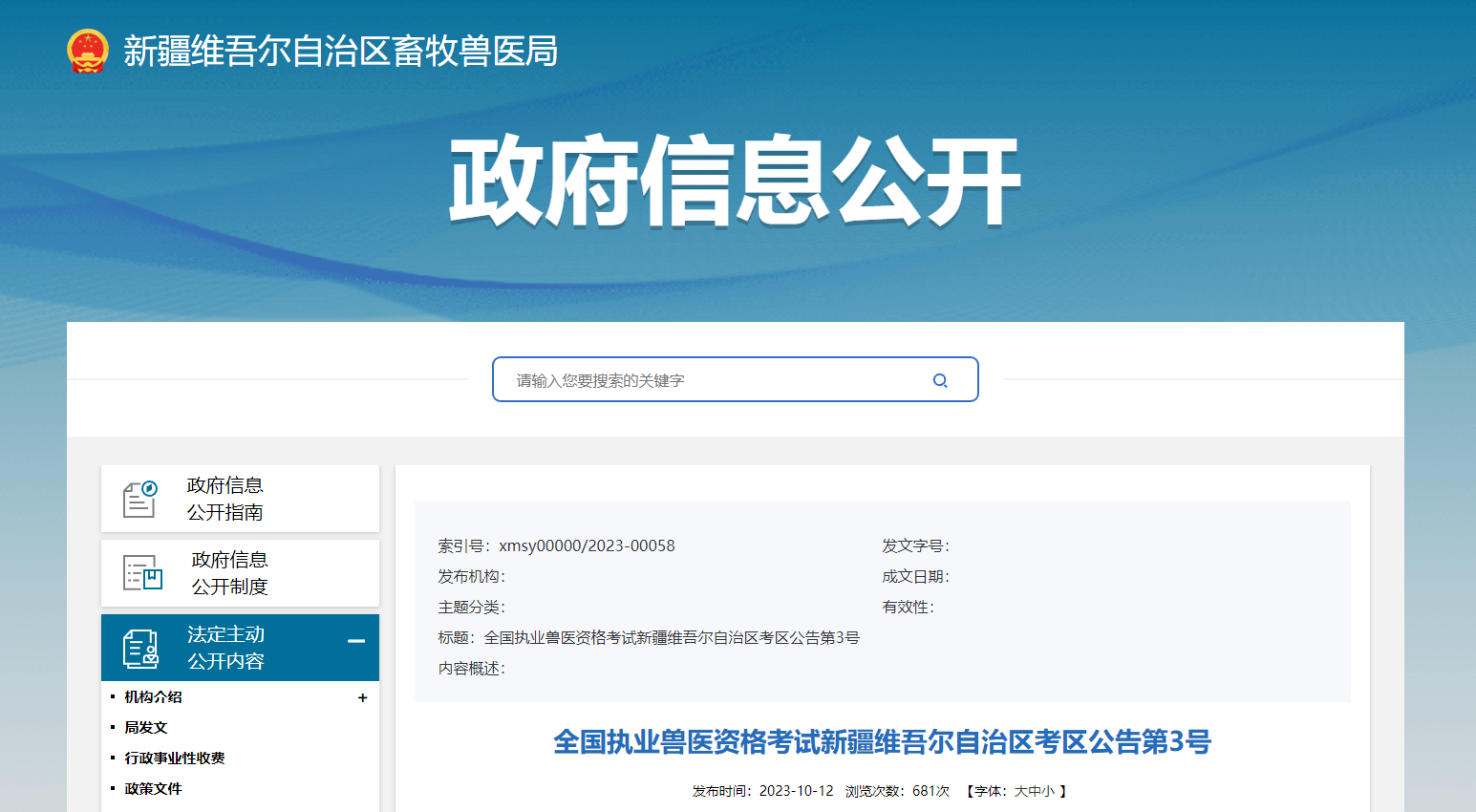
Task: Click the national emblem logo
Action: coord(88,51)
